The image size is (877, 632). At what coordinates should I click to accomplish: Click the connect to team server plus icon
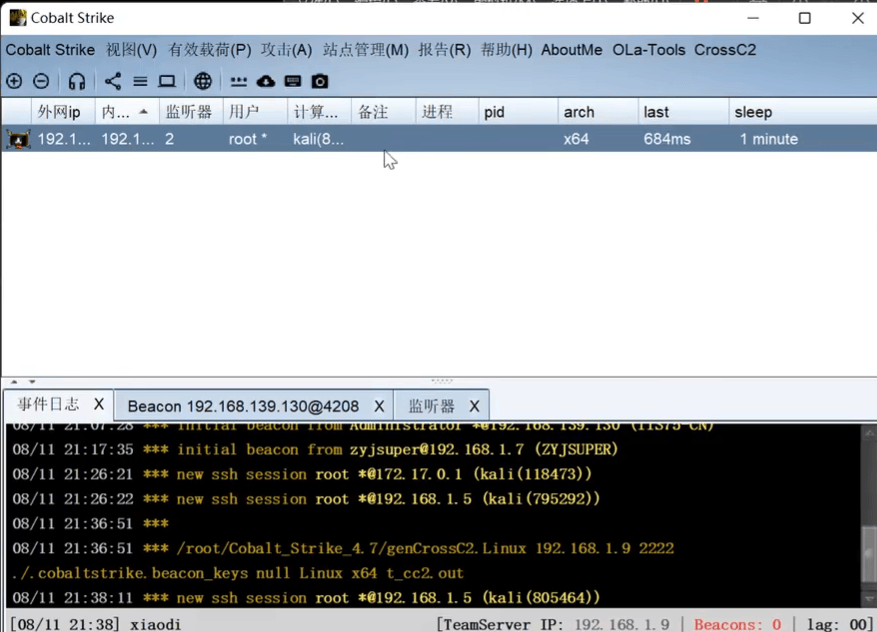pyautogui.click(x=14, y=81)
